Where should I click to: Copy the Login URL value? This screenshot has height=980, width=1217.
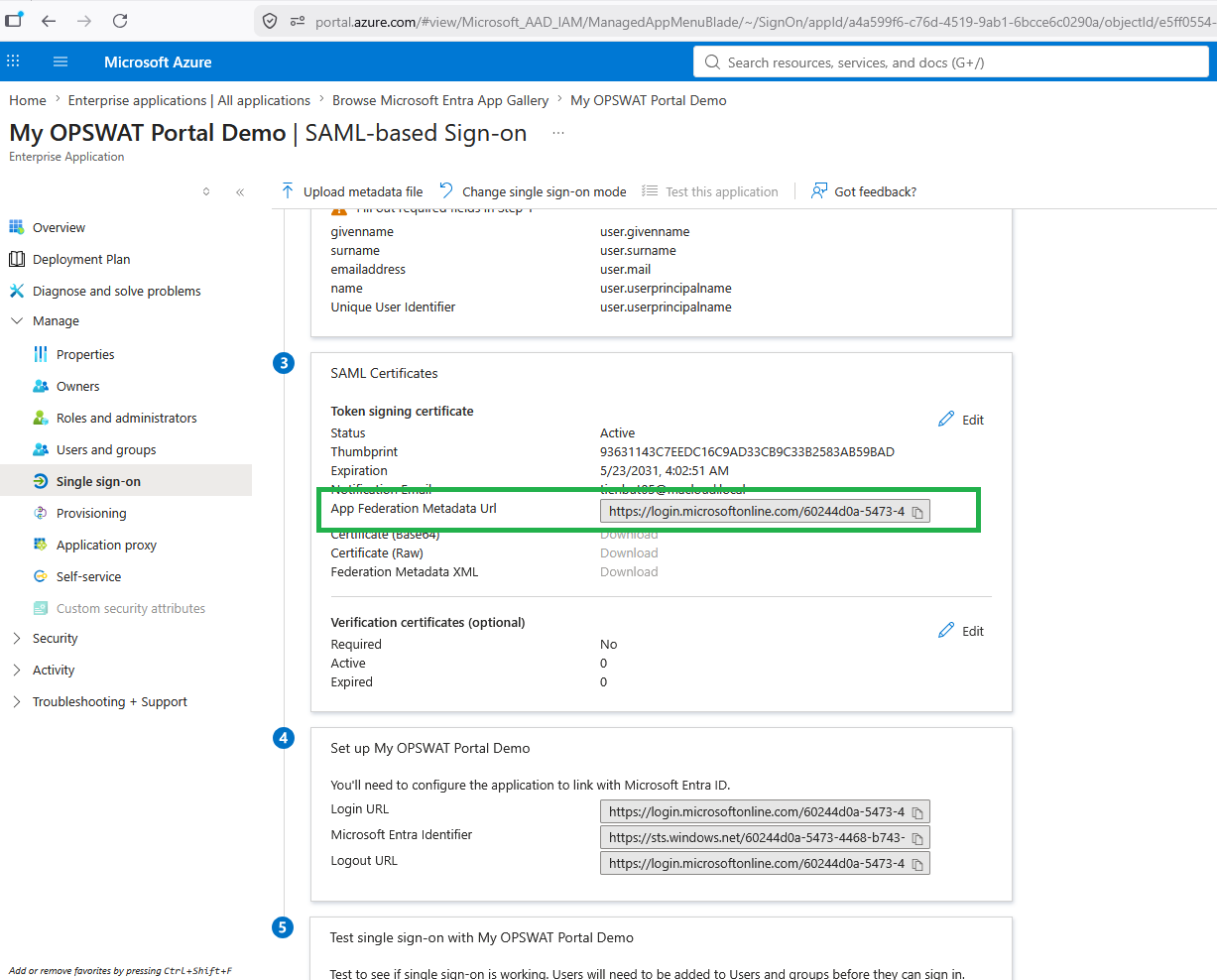tap(918, 812)
